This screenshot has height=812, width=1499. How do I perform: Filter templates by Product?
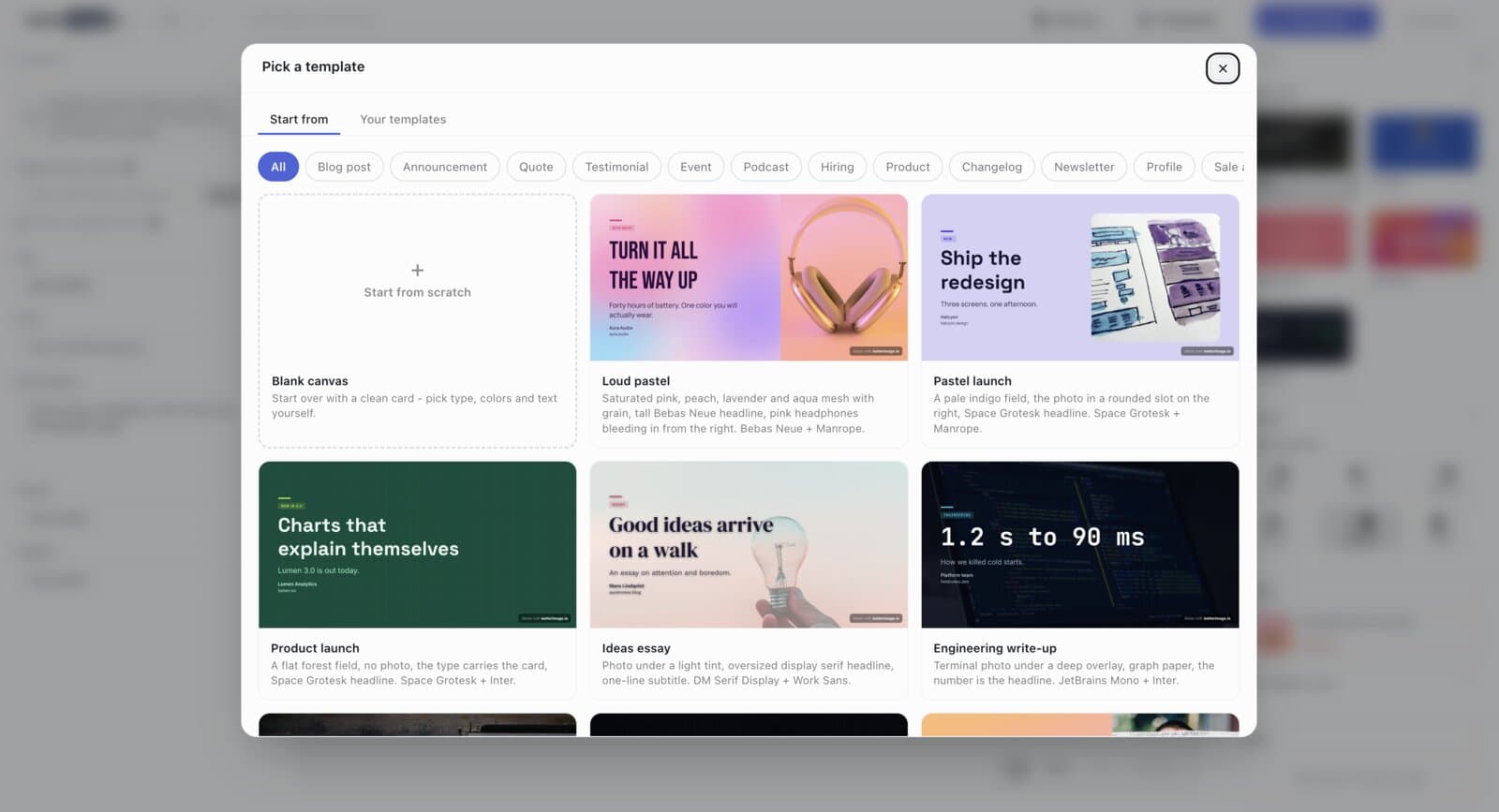pyautogui.click(x=908, y=167)
